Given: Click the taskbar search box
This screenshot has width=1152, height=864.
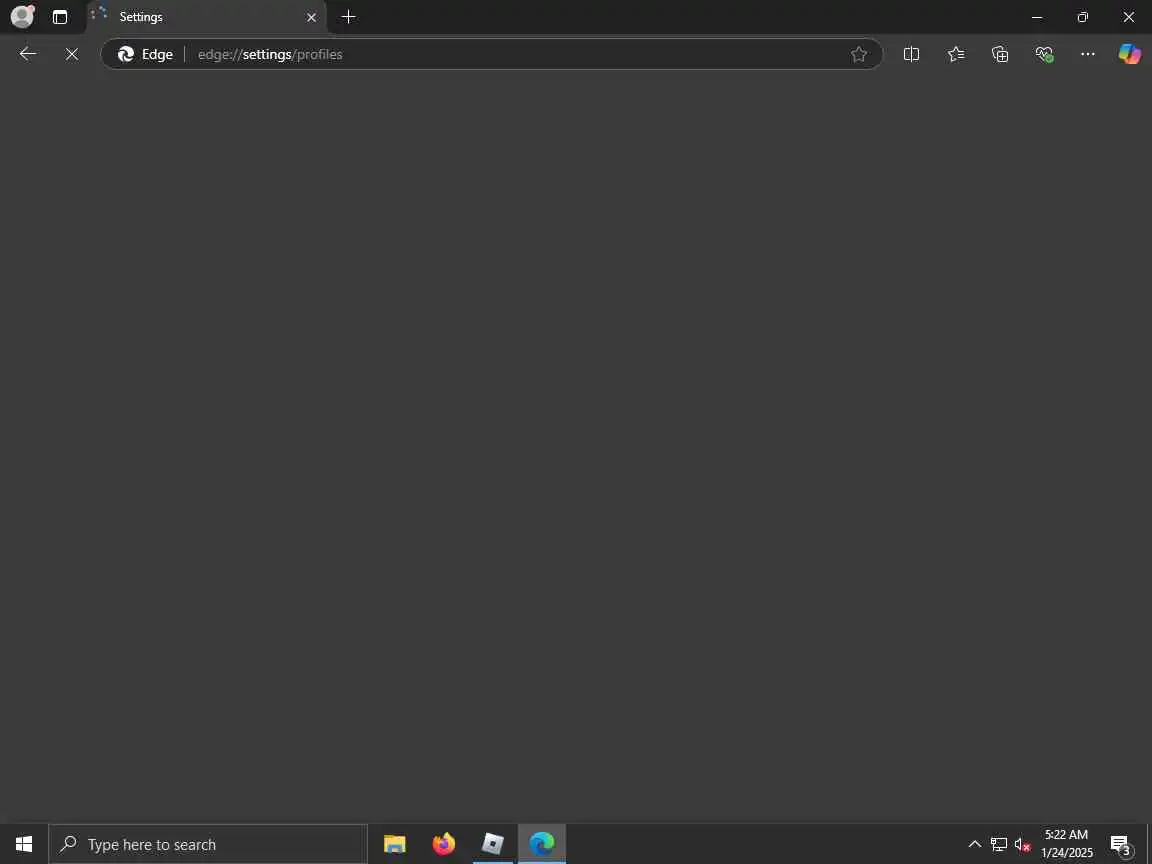Looking at the screenshot, I should click(208, 844).
